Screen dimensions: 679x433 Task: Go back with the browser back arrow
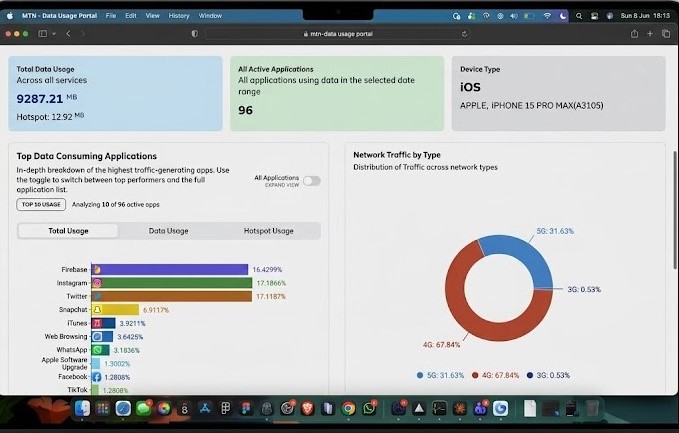[68, 34]
